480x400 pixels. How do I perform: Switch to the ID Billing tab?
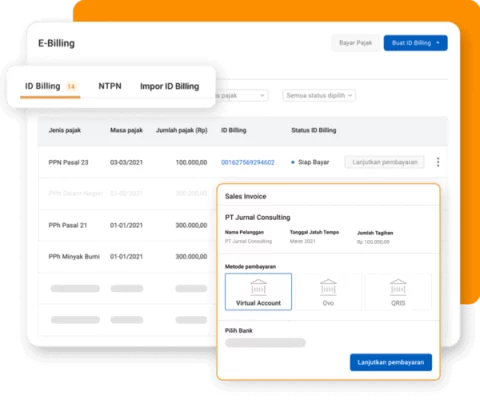pos(43,86)
